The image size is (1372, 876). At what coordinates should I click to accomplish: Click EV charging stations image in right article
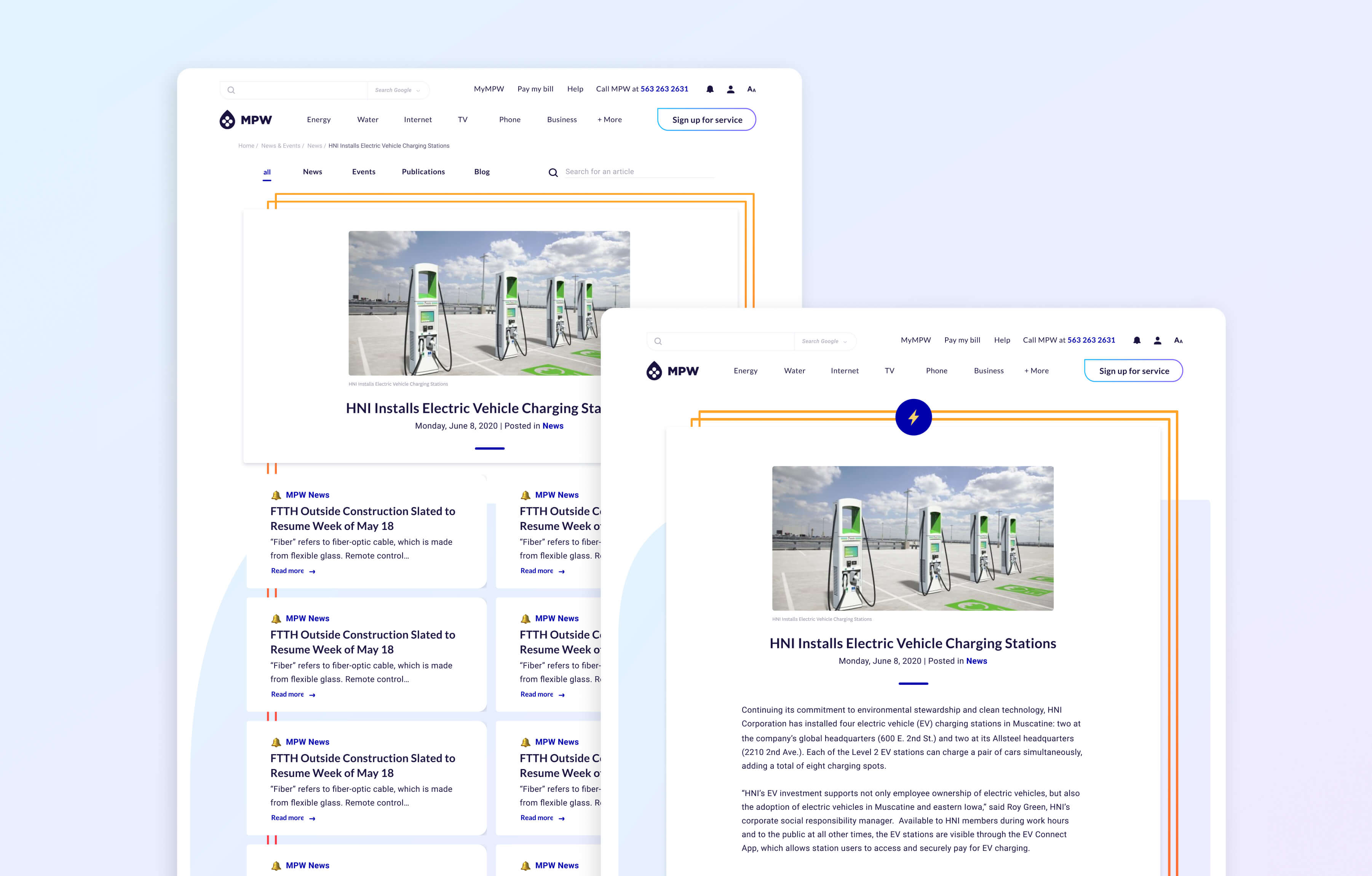point(912,538)
